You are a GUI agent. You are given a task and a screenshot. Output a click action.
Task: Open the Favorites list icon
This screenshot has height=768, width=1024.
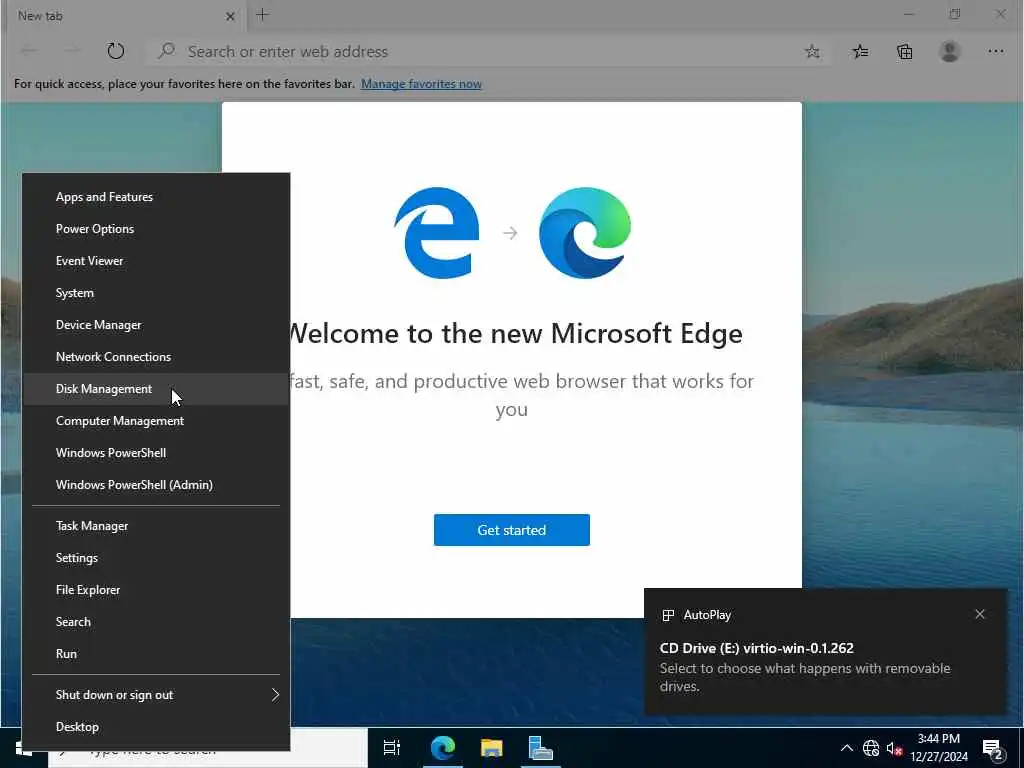[860, 52]
